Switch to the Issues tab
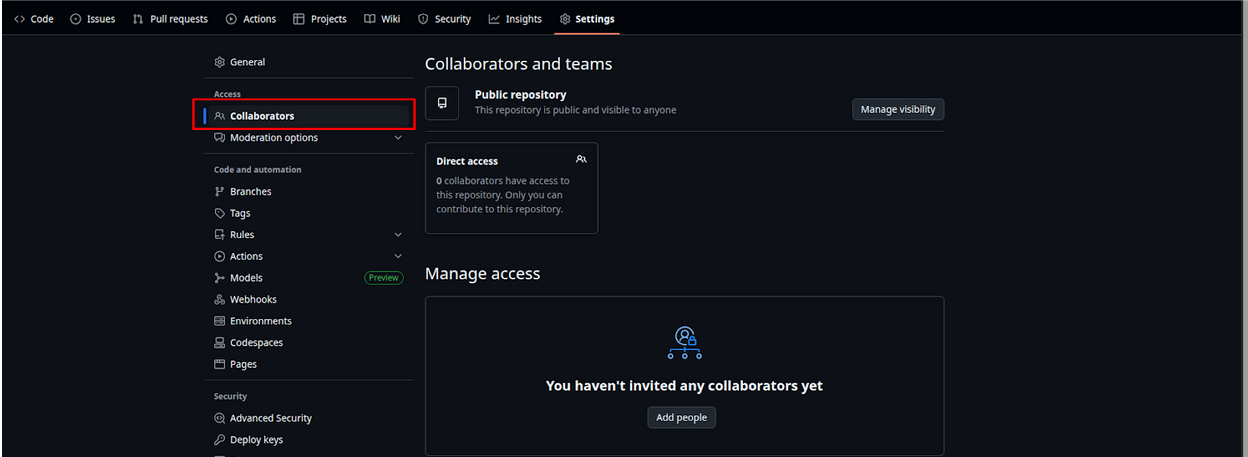This screenshot has width=1248, height=457. [93, 19]
